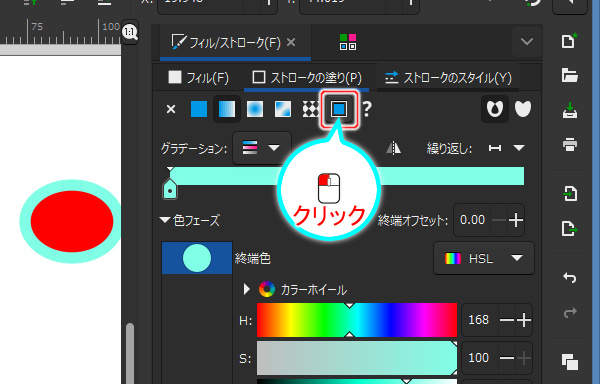The width and height of the screenshot is (600, 384).
Task: Click the Redo arrow icon
Action: (x=569, y=312)
